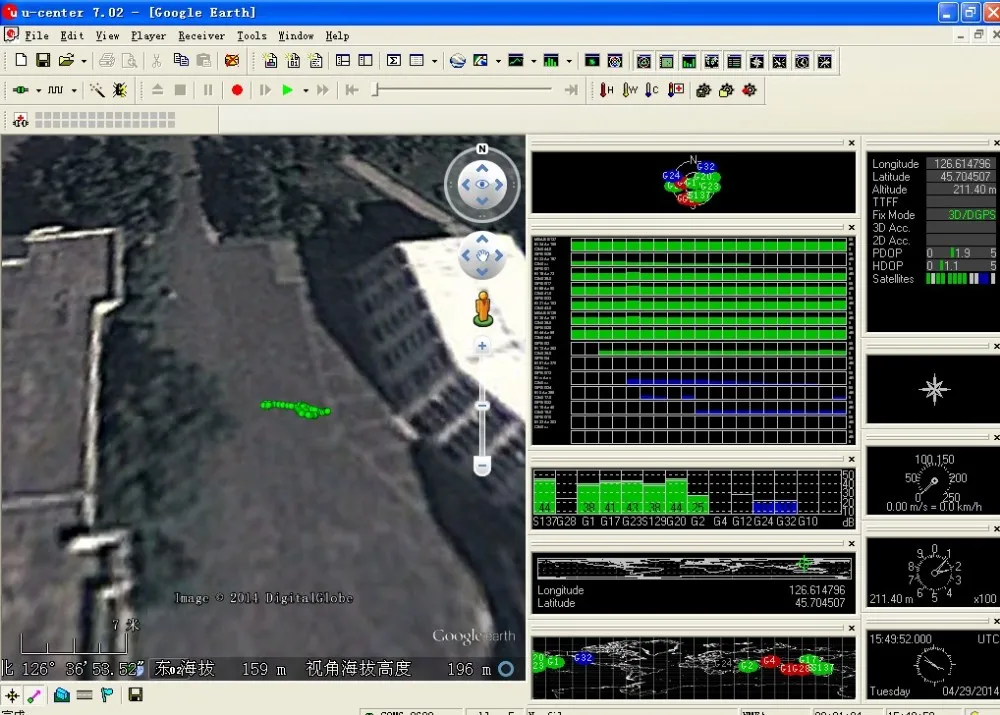The width and height of the screenshot is (1000, 715).
Task: Click the zoom in plus button on map
Action: click(482, 346)
